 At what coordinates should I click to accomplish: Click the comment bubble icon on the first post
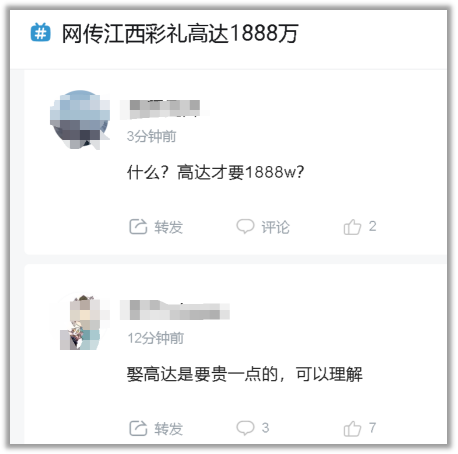(245, 226)
